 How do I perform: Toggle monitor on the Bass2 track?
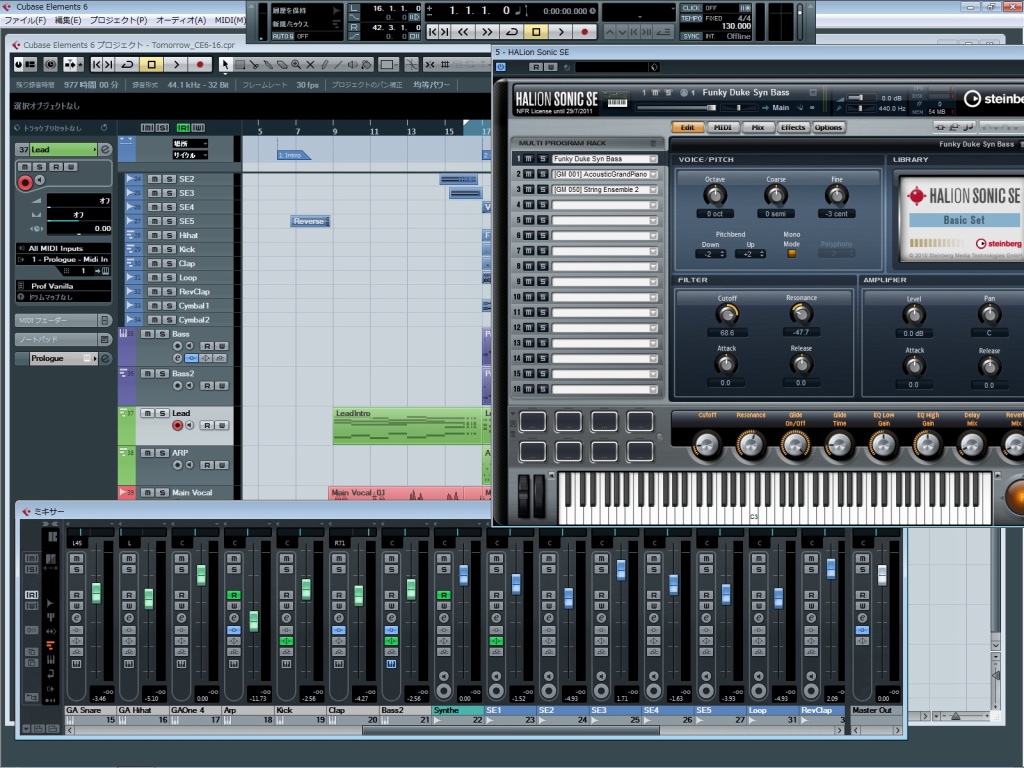[189, 386]
